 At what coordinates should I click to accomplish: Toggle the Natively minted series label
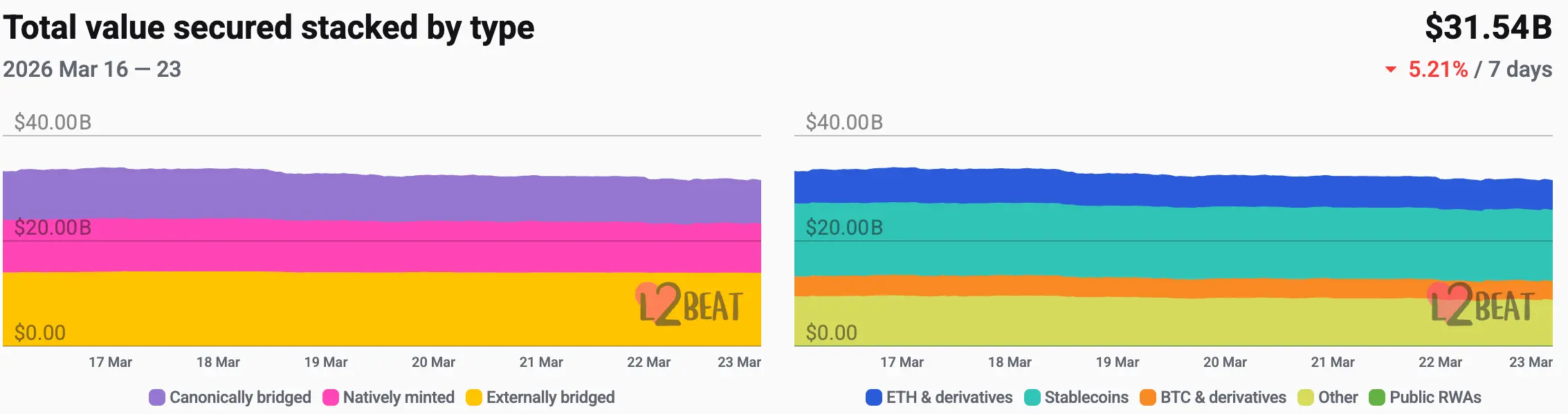click(399, 397)
